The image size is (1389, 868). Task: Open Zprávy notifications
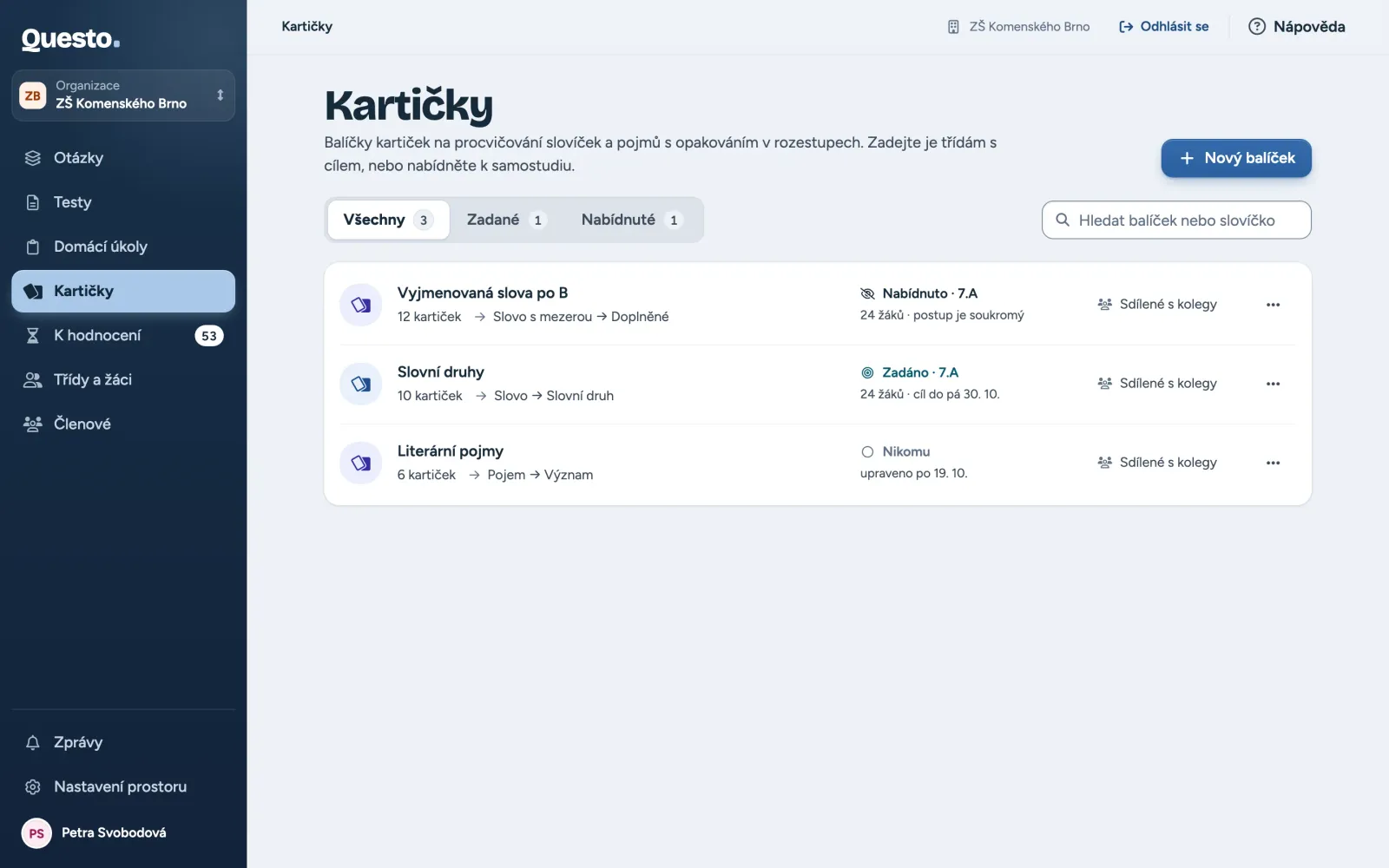pyautogui.click(x=123, y=742)
